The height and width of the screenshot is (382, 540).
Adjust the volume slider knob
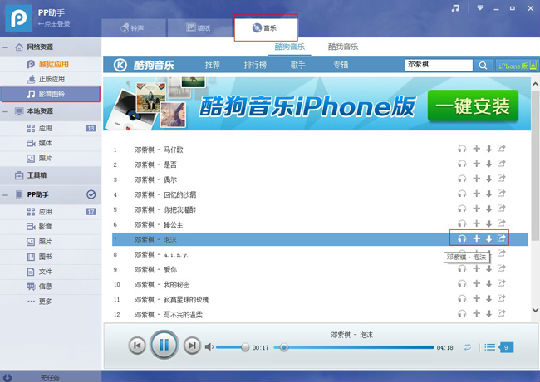(x=245, y=347)
